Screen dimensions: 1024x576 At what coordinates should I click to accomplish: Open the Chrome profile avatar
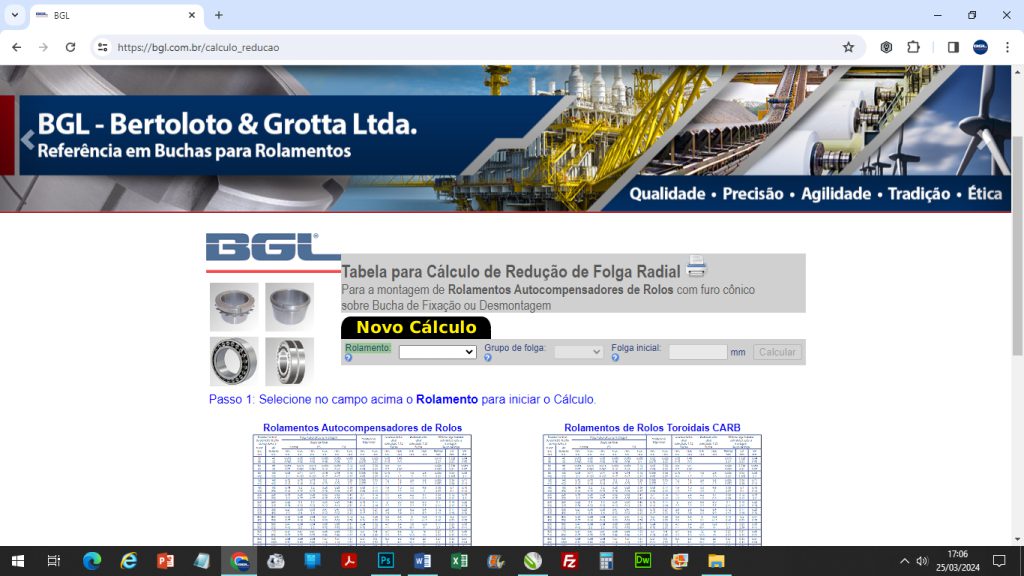coord(980,47)
